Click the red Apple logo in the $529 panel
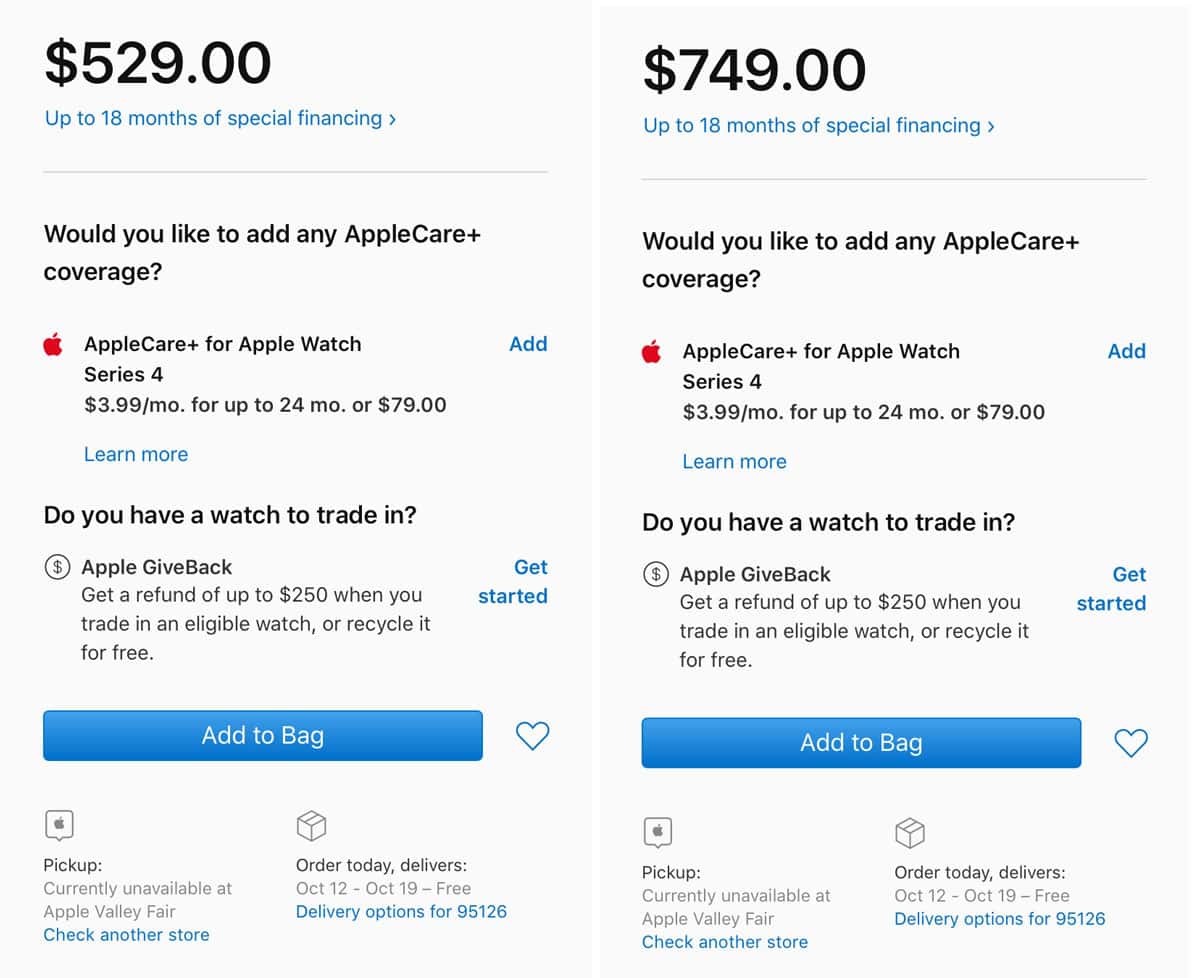 [54, 345]
